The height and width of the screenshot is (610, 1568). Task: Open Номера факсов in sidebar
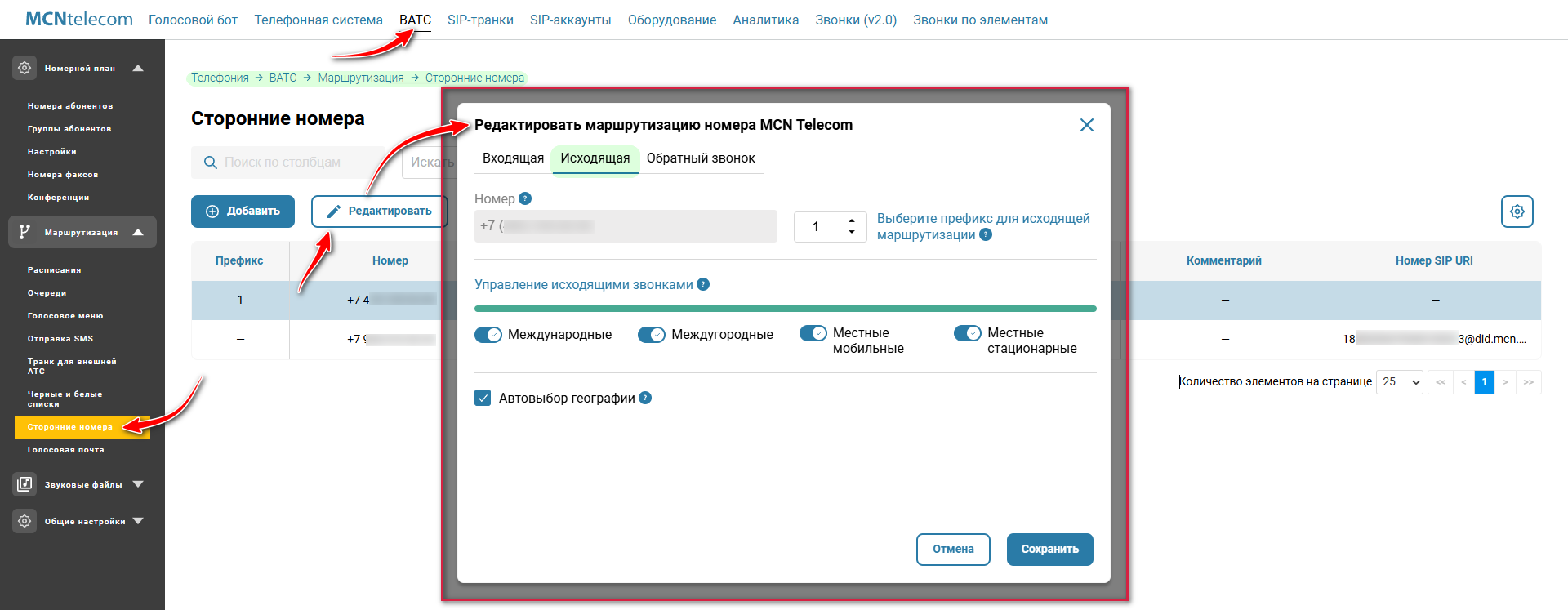pyautogui.click(x=63, y=175)
